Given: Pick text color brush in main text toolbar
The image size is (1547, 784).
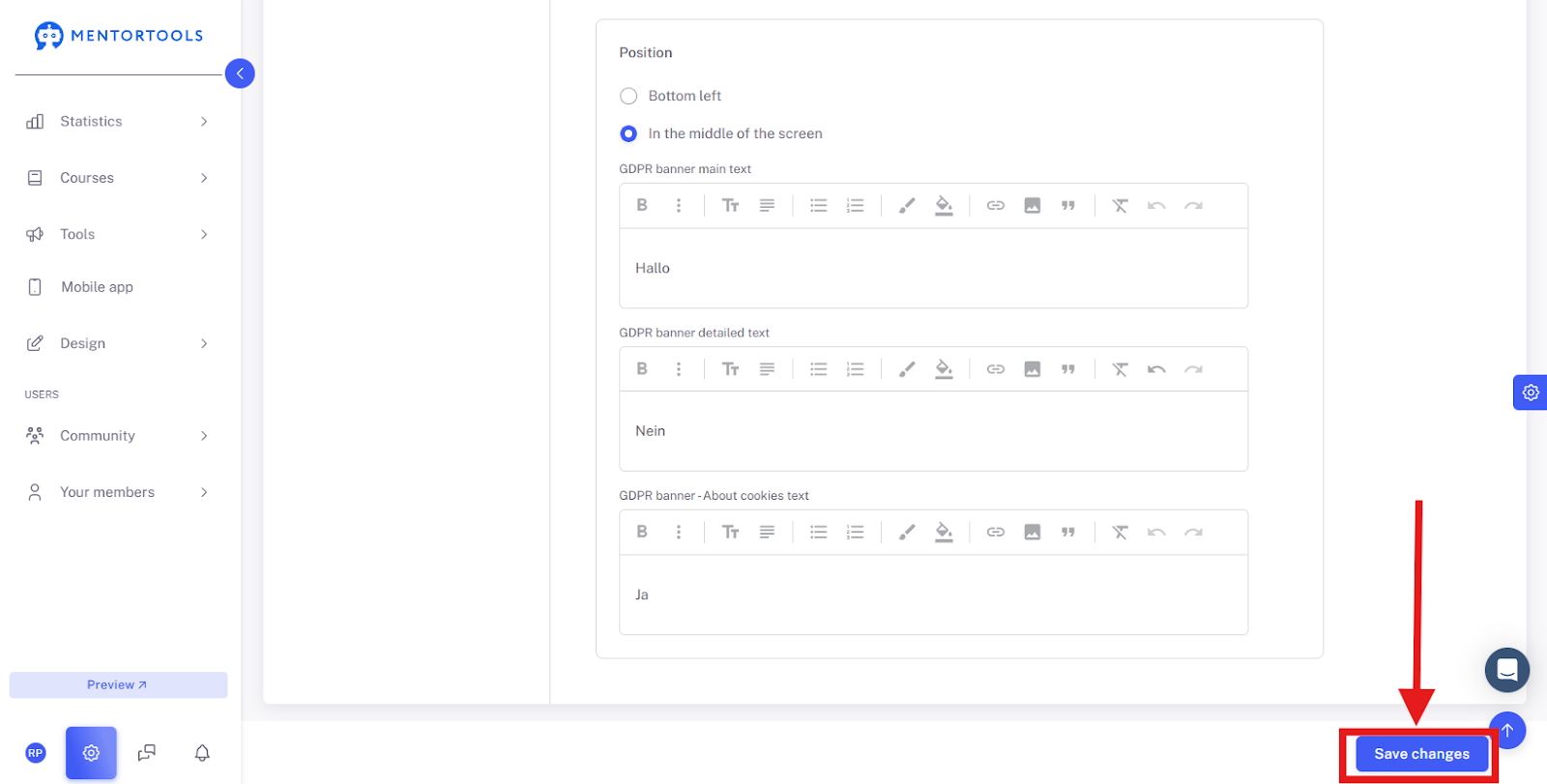Looking at the screenshot, I should pos(907,205).
